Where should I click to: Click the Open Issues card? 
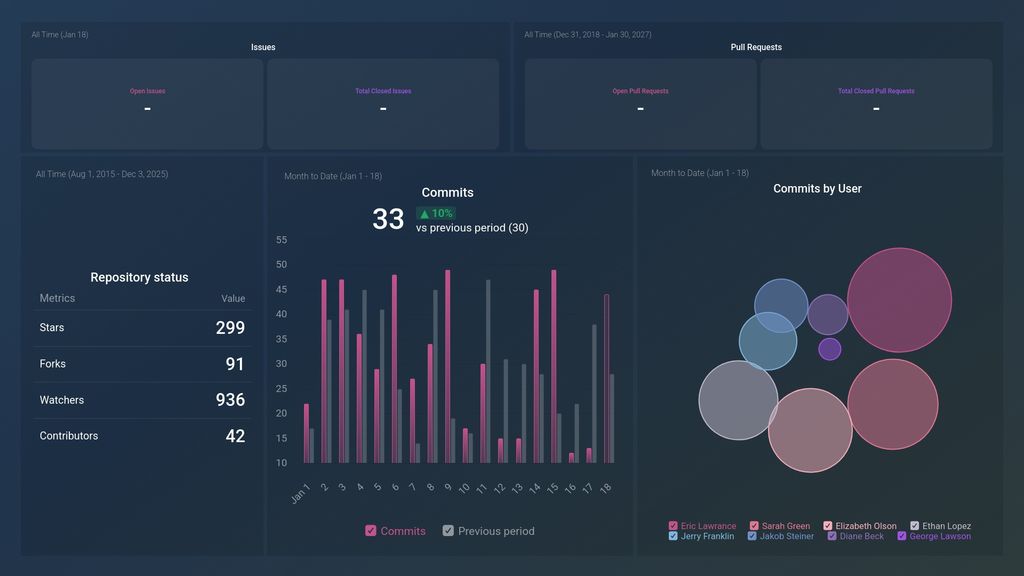[x=148, y=104]
